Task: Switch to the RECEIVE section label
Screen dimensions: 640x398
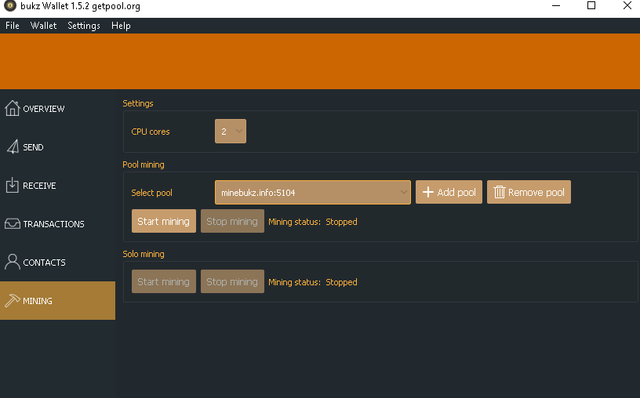Action: (39, 185)
